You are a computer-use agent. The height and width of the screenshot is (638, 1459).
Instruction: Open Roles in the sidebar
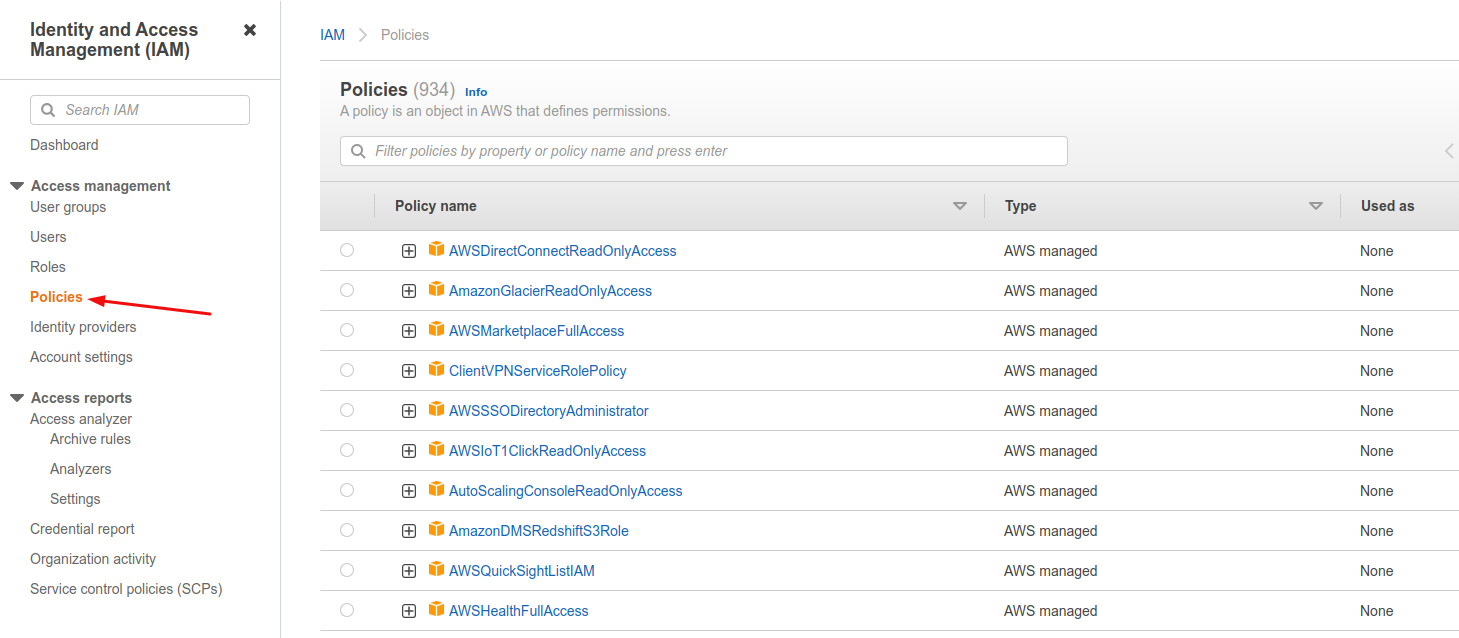click(x=48, y=267)
